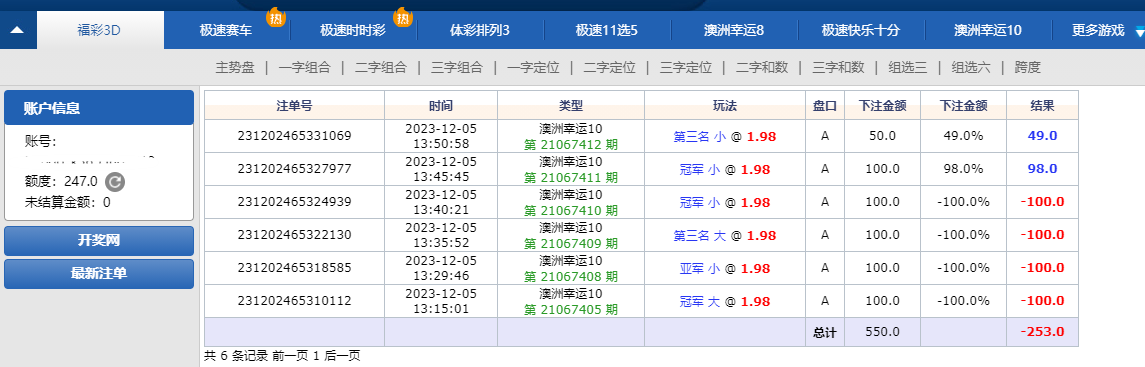Click the 冠军 大 @ 1.98 bet
Screen dimensions: 1145x367
pos(724,301)
